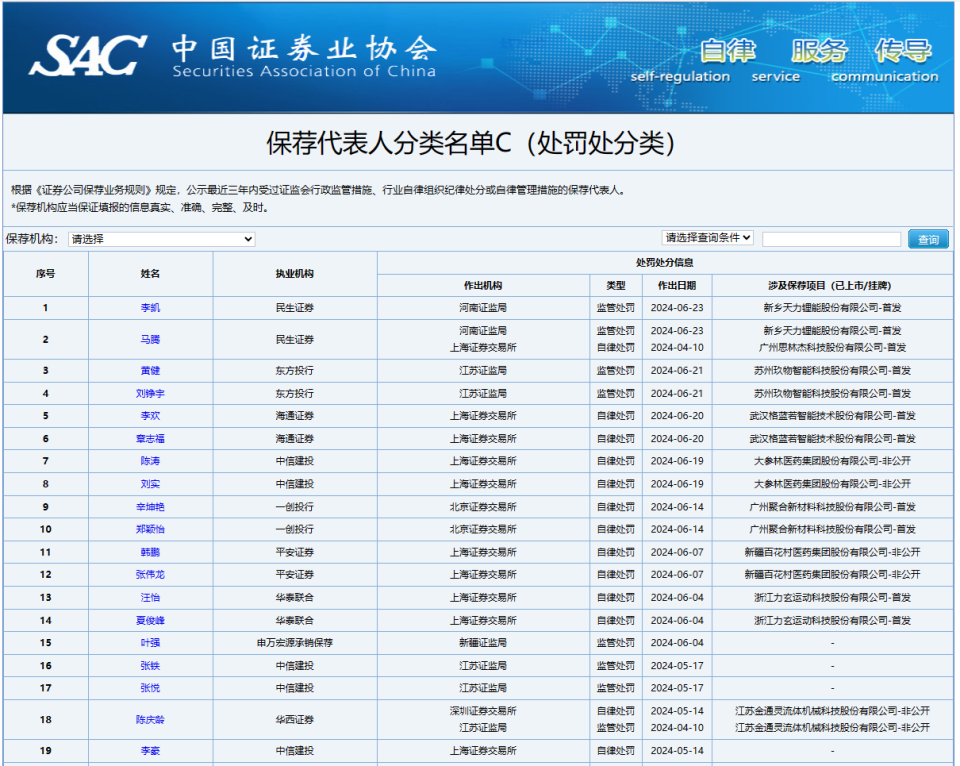Open the 请选择查询条件 dropdown

click(707, 238)
